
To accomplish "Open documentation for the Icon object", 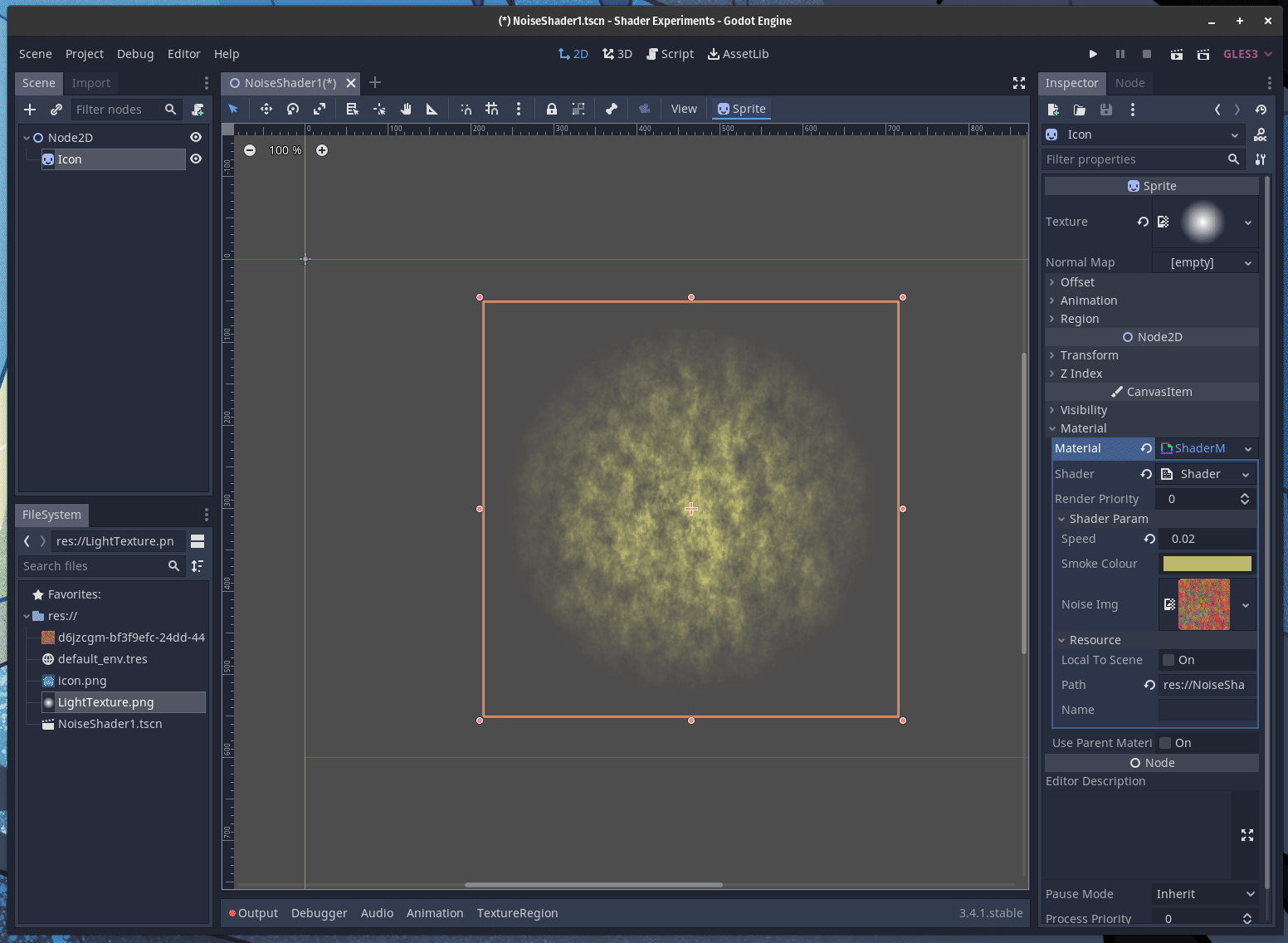I will tap(1261, 134).
